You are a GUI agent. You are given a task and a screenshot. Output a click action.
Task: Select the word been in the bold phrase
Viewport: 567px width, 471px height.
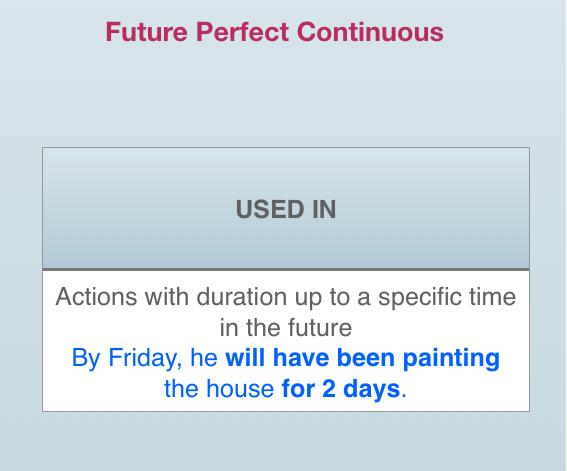pyautogui.click(x=366, y=358)
